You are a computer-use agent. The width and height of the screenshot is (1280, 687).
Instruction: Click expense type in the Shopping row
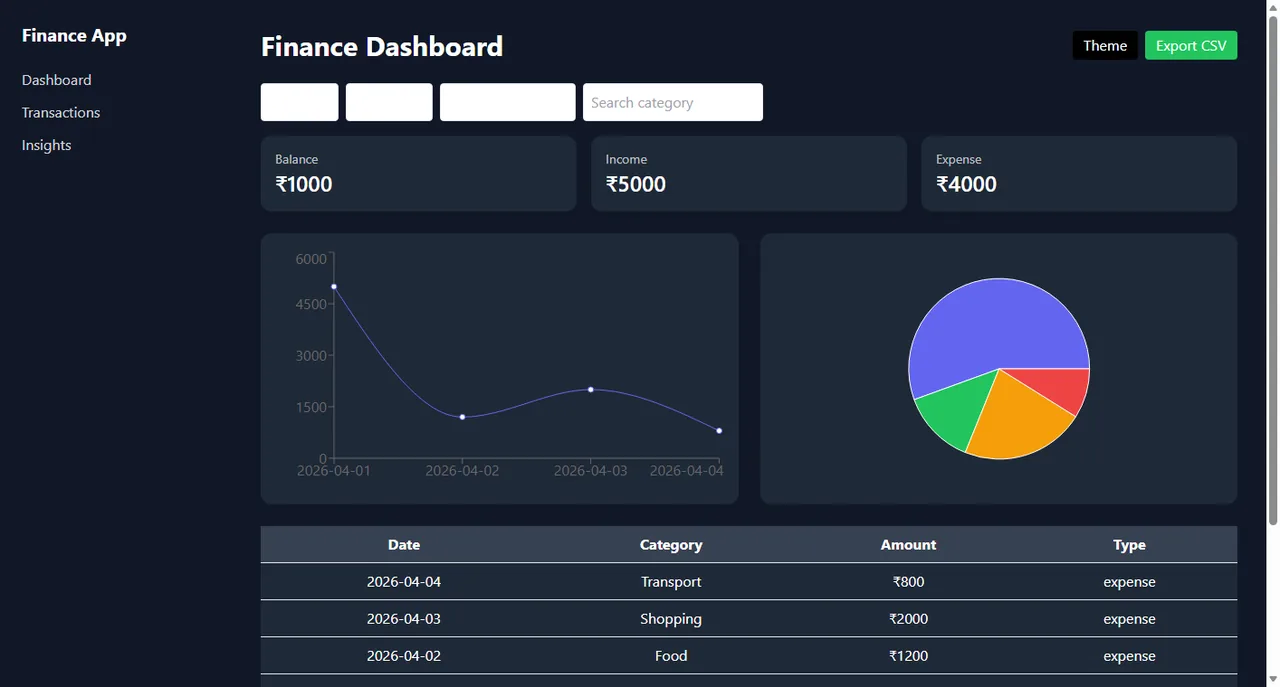pyautogui.click(x=1129, y=619)
